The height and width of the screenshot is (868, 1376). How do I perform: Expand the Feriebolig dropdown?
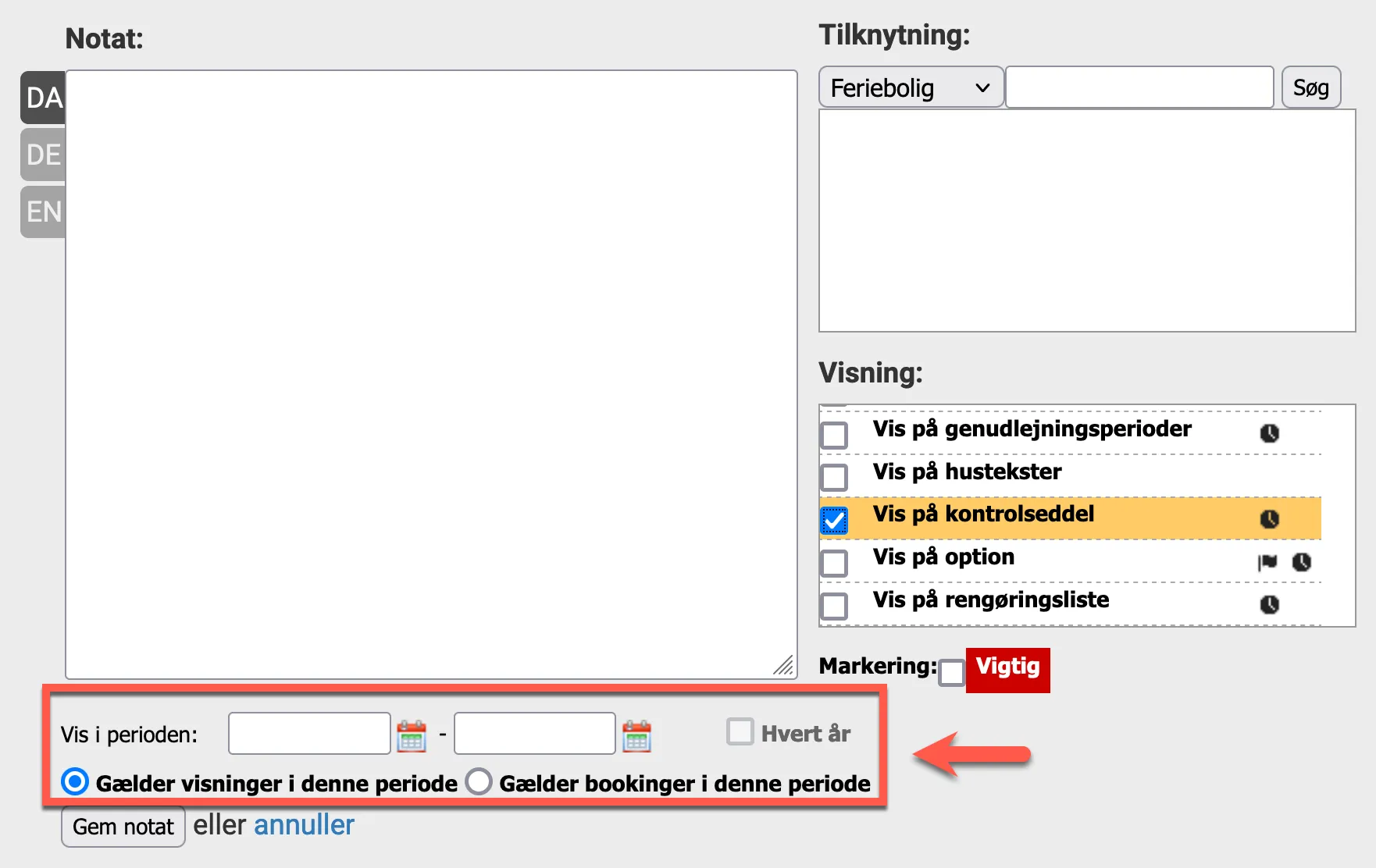tap(911, 88)
